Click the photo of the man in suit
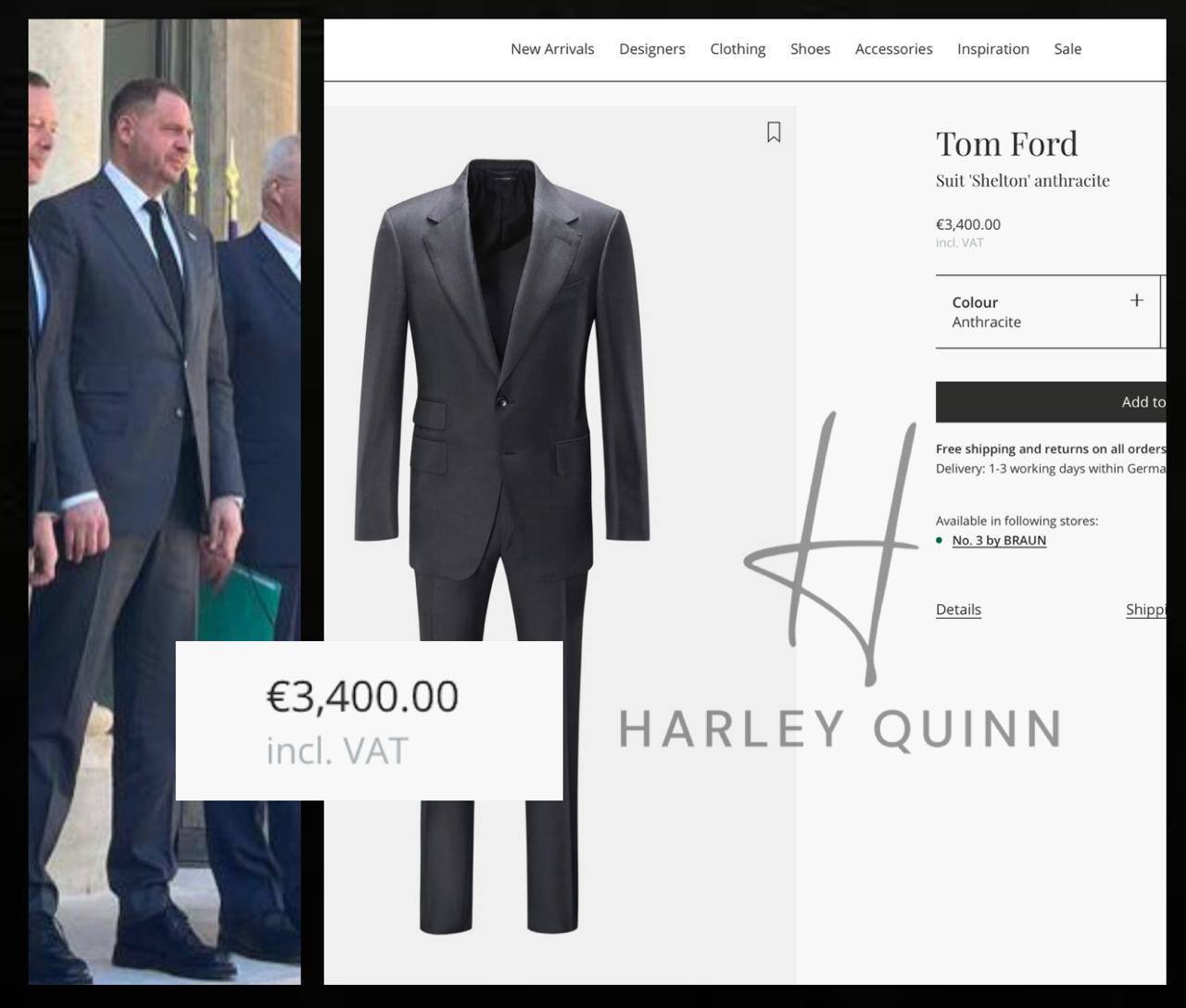 point(164,501)
